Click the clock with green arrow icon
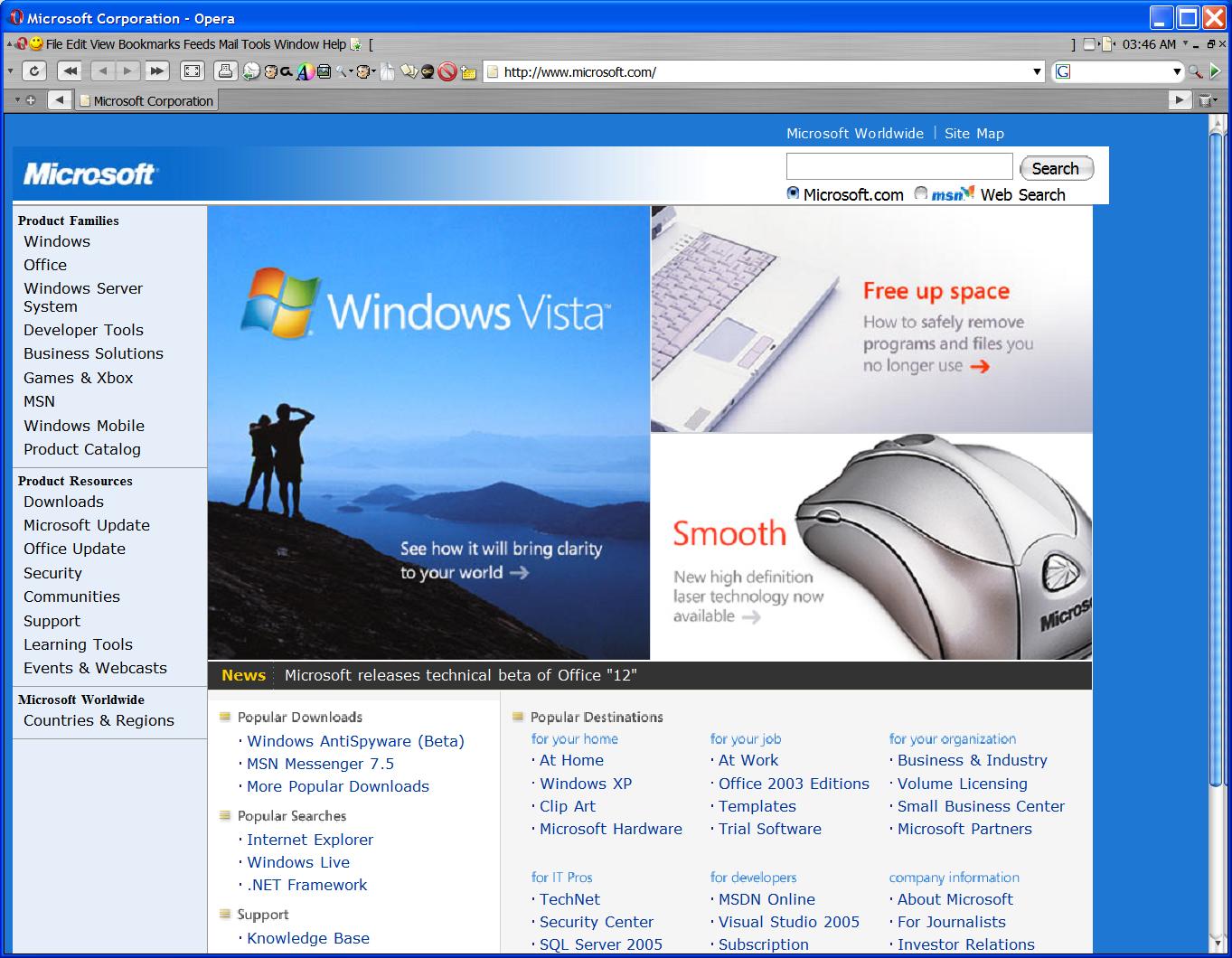The width and height of the screenshot is (1232, 958). pyautogui.click(x=251, y=72)
